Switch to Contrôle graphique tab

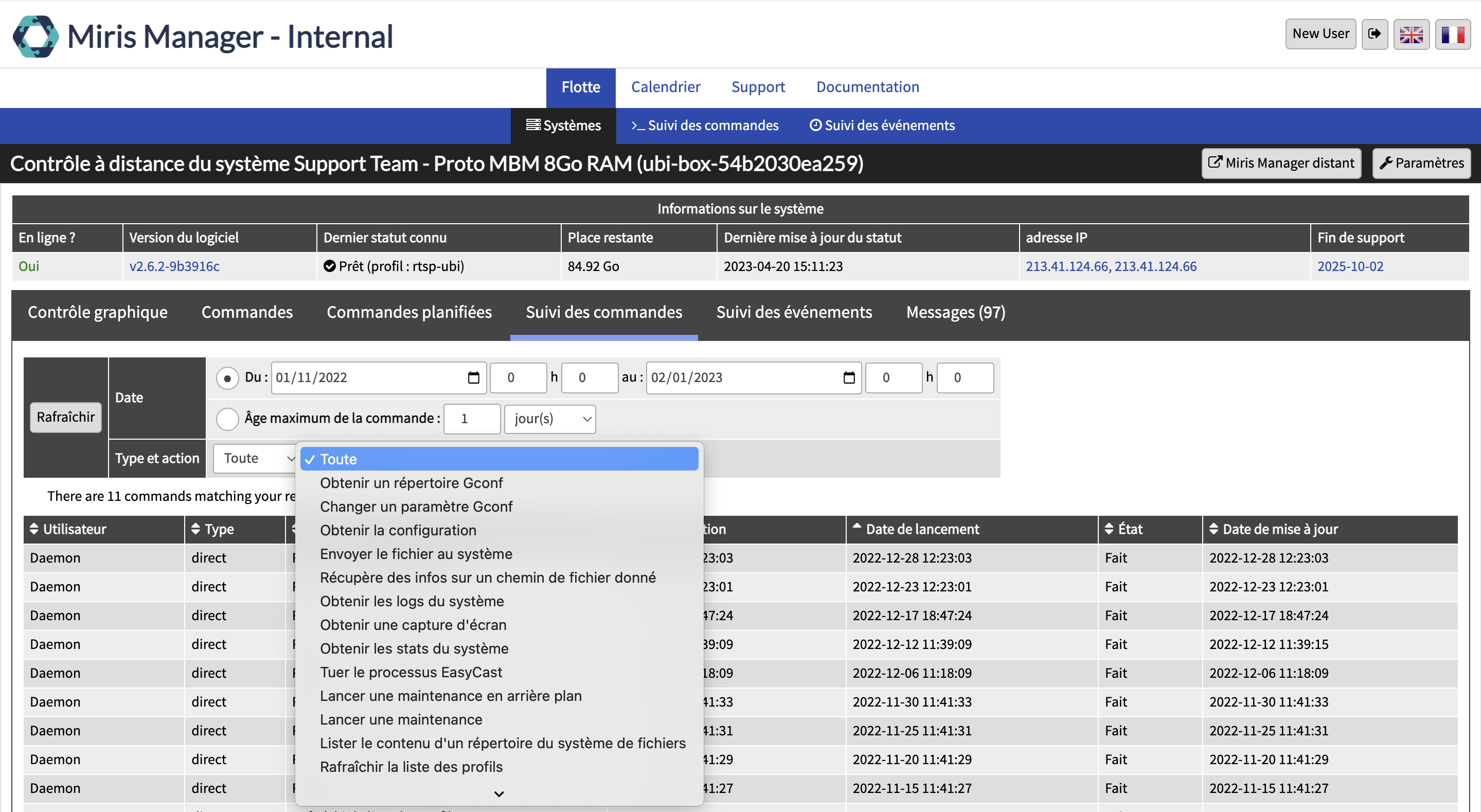[98, 313]
